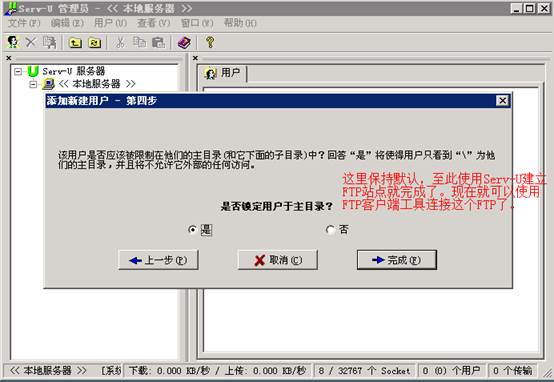Select << 本地服务器 >> tree item
554x382 pixels.
point(96,84)
